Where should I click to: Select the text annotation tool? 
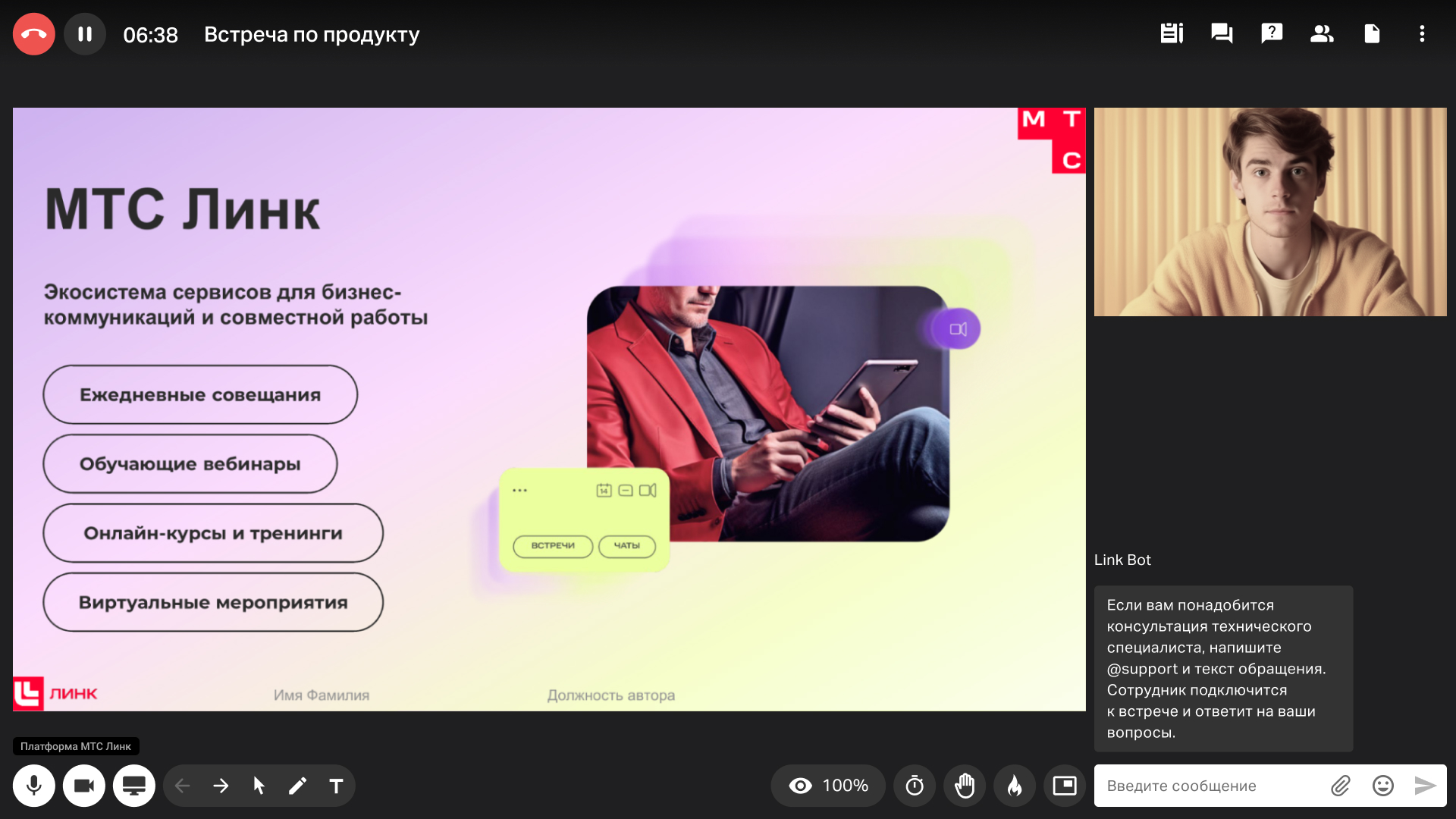coord(336,786)
